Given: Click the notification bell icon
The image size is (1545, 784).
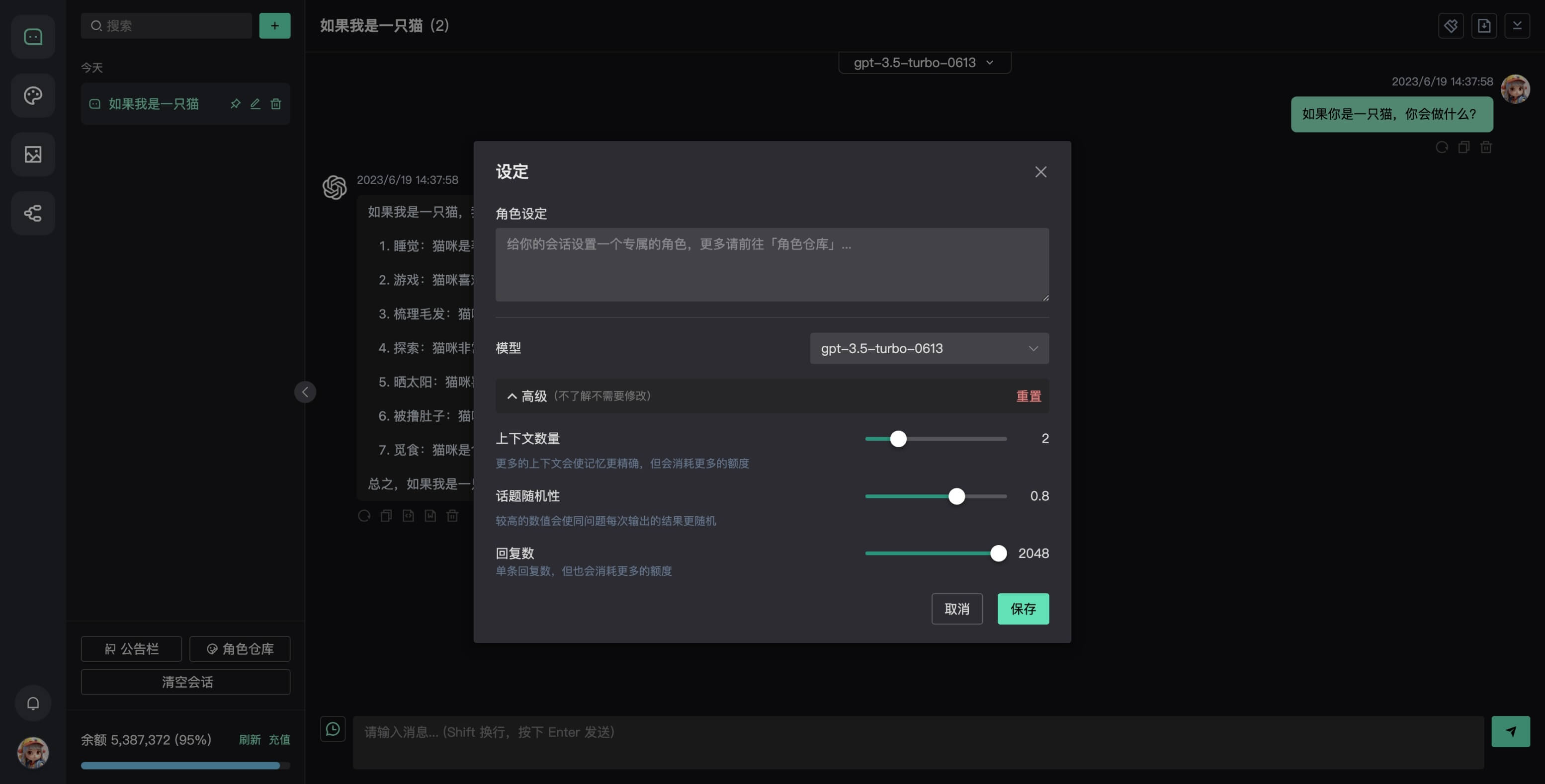Looking at the screenshot, I should (33, 703).
